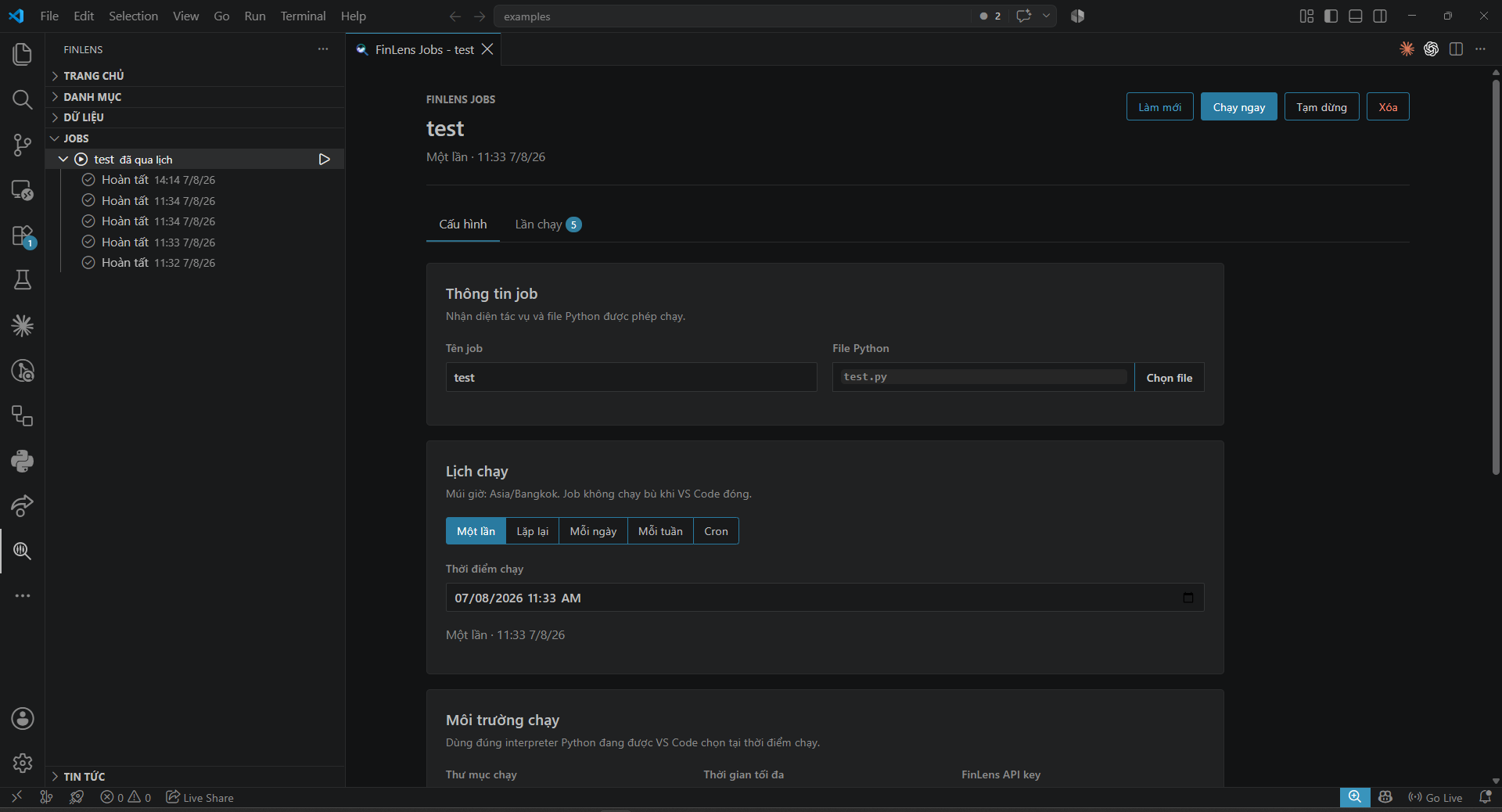Expand DANH MỤC section
This screenshot has width=1502, height=812.
tap(196, 97)
